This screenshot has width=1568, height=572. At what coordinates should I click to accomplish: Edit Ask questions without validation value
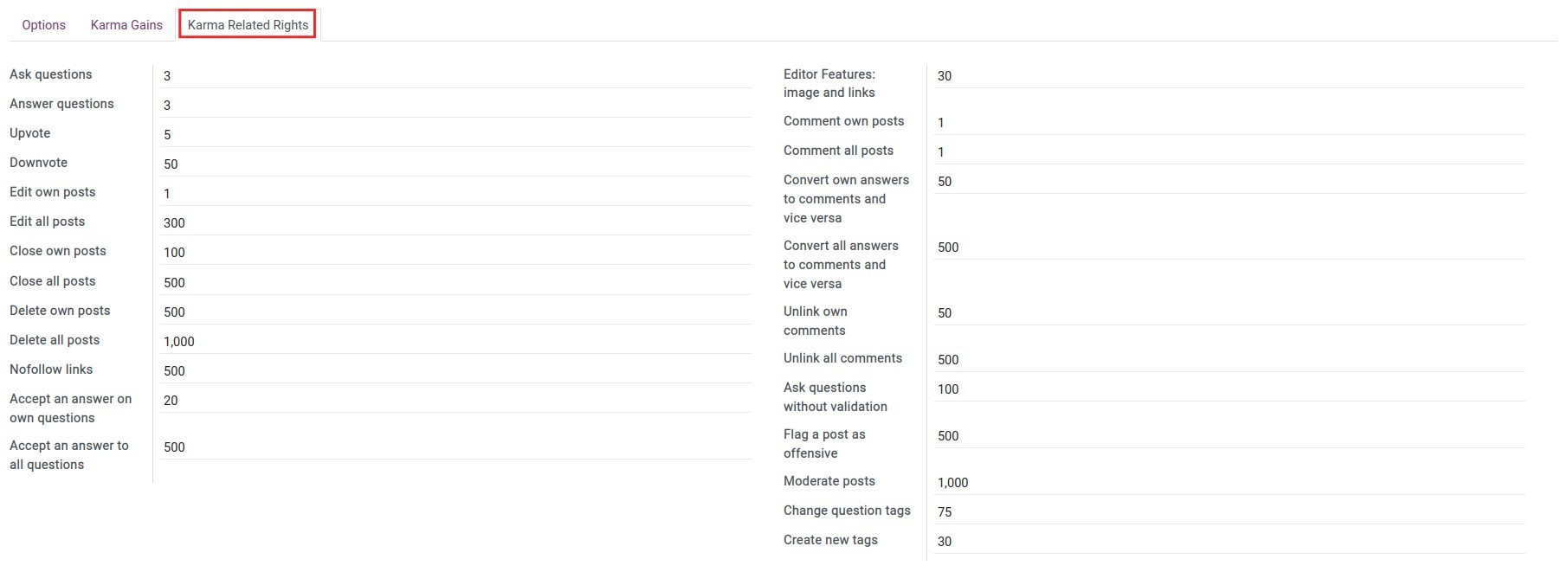[x=1229, y=389]
